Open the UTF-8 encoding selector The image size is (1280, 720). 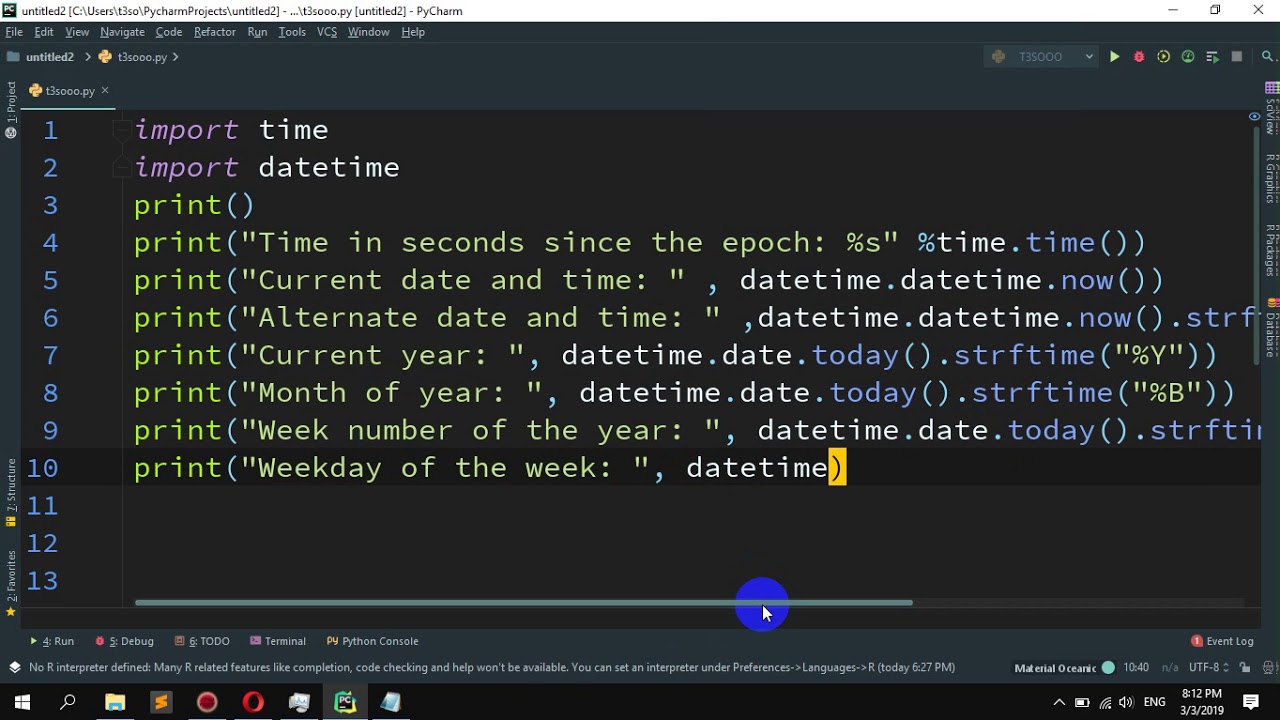pos(1209,668)
